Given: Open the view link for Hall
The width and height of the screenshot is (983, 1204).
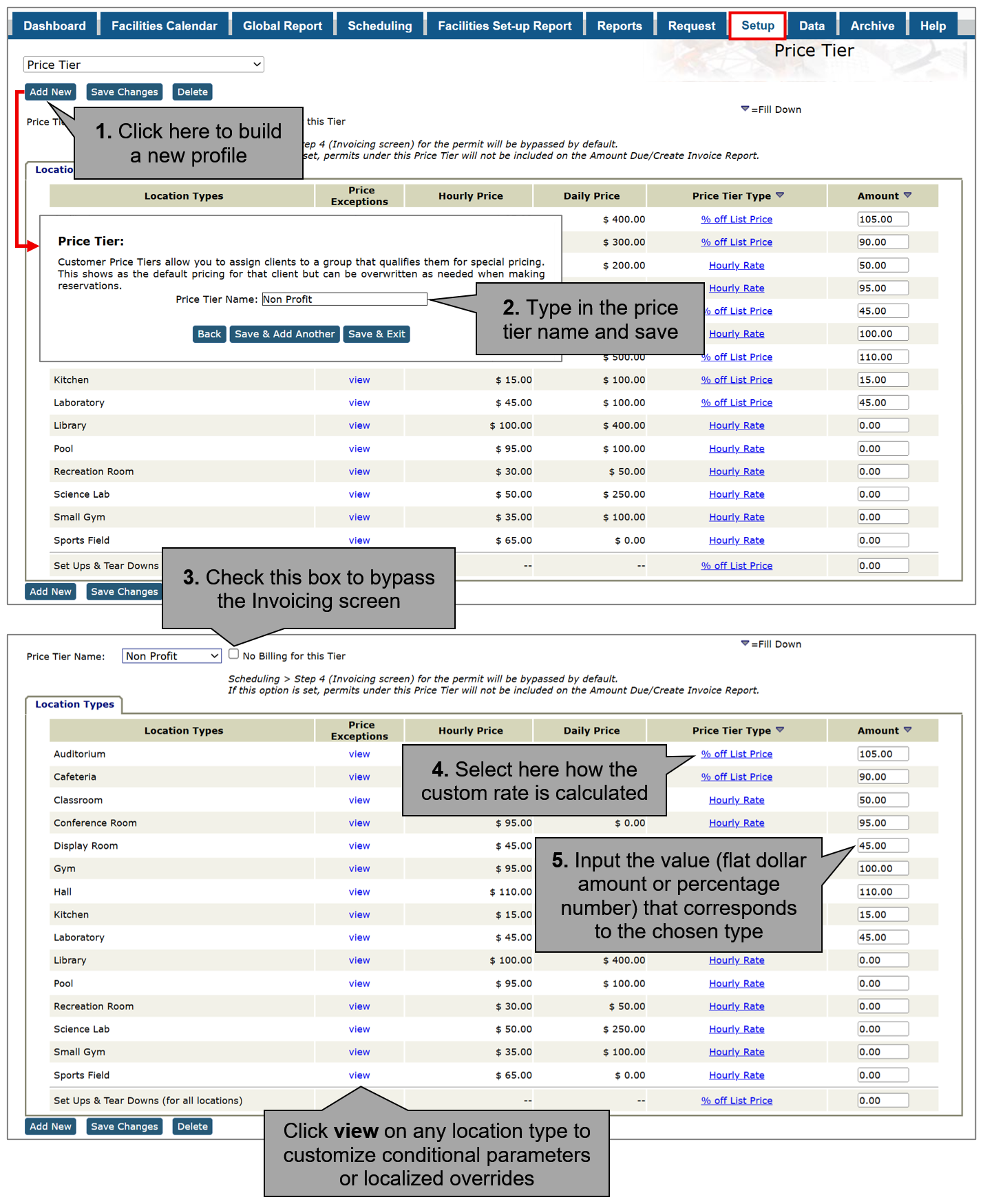Looking at the screenshot, I should [359, 891].
